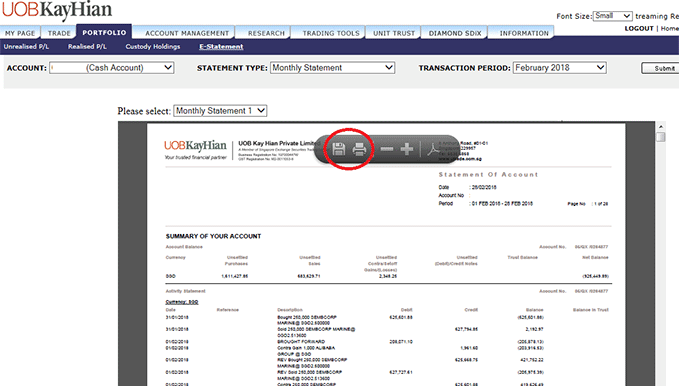Save the statement PDF using the disk icon
This screenshot has width=679, height=386.
(x=339, y=149)
